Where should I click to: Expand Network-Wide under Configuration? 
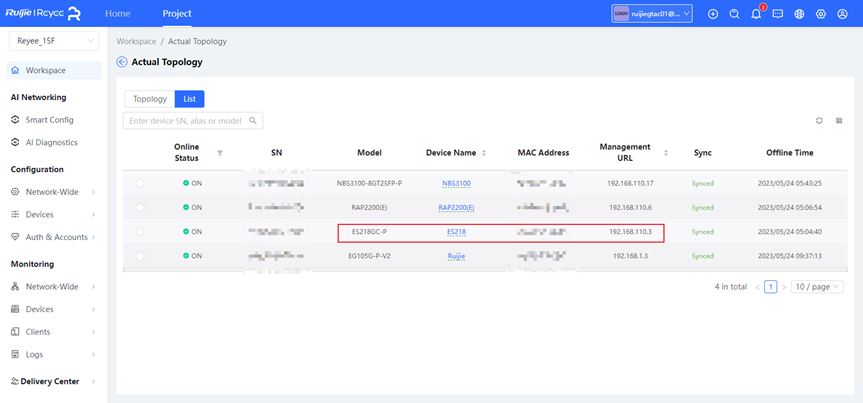(94, 192)
